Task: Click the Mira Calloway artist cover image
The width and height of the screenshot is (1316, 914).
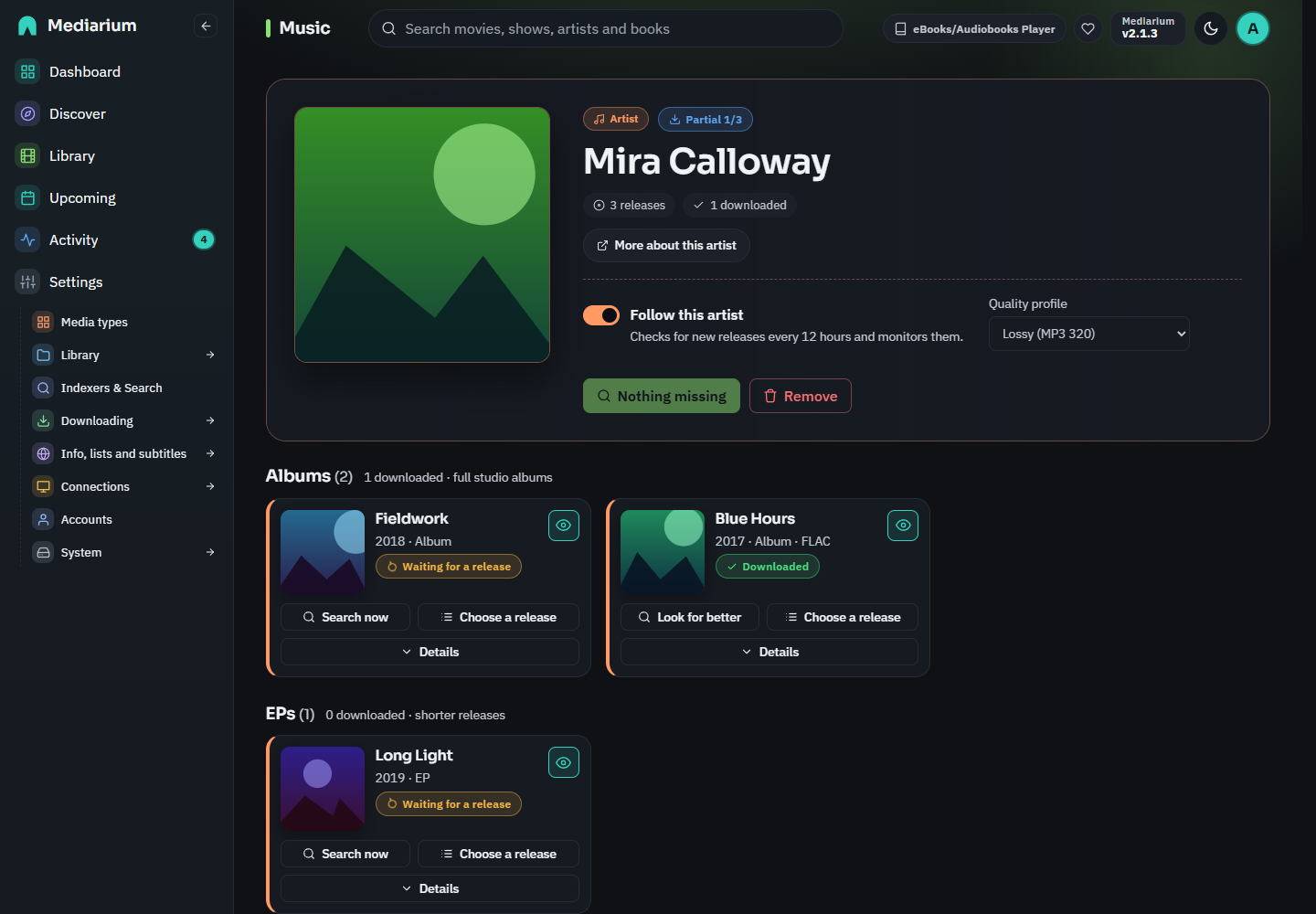Action: click(x=422, y=235)
